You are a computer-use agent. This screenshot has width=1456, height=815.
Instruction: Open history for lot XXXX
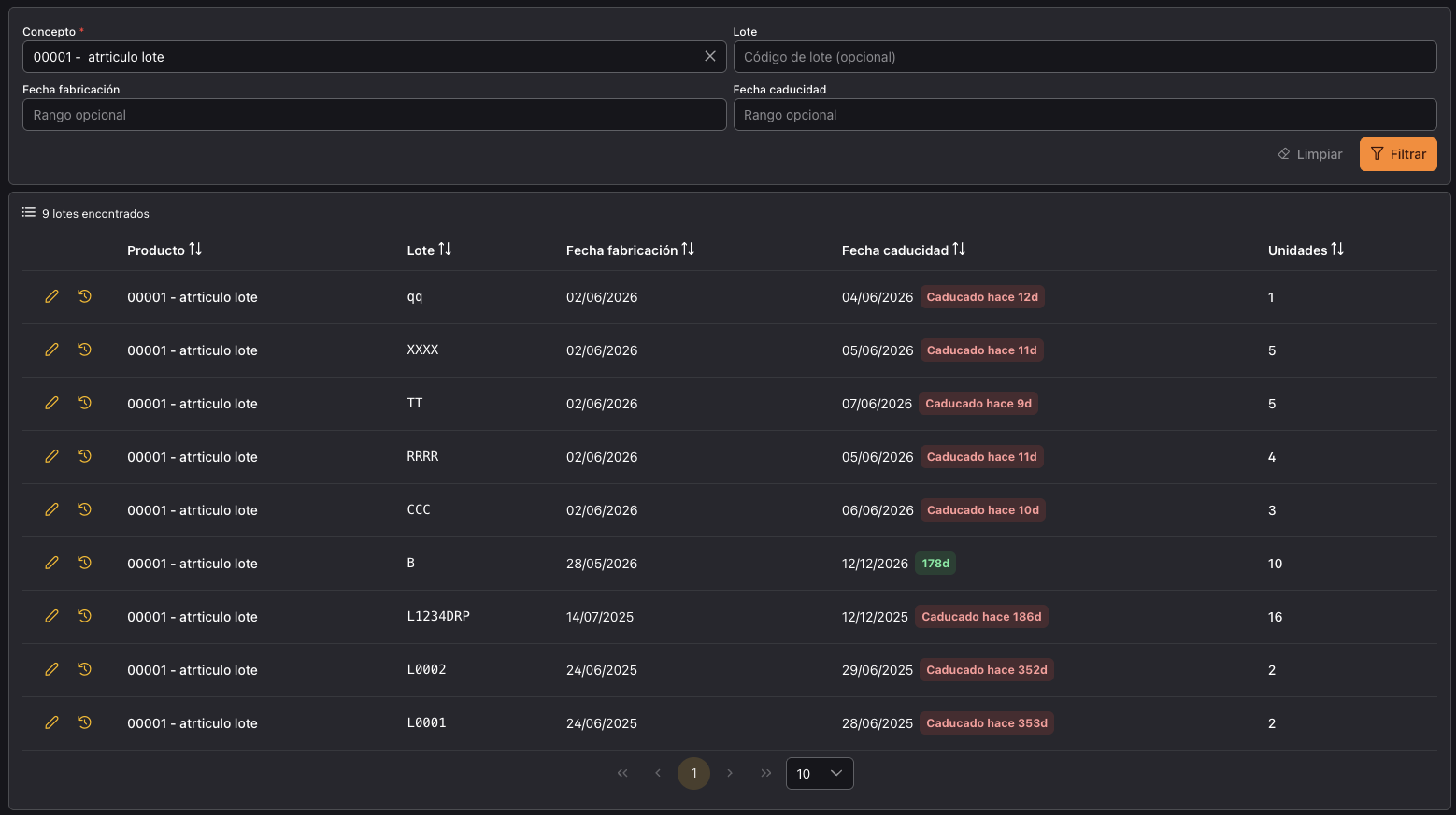coord(84,350)
